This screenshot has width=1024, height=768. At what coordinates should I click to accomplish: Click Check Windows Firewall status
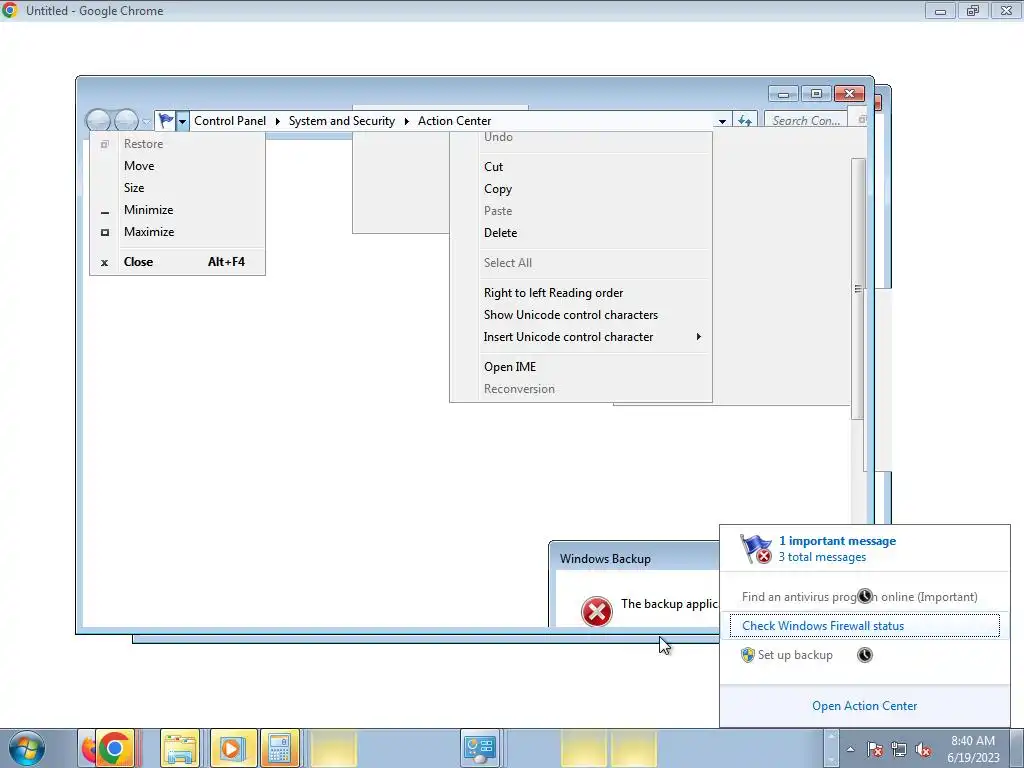(x=865, y=626)
